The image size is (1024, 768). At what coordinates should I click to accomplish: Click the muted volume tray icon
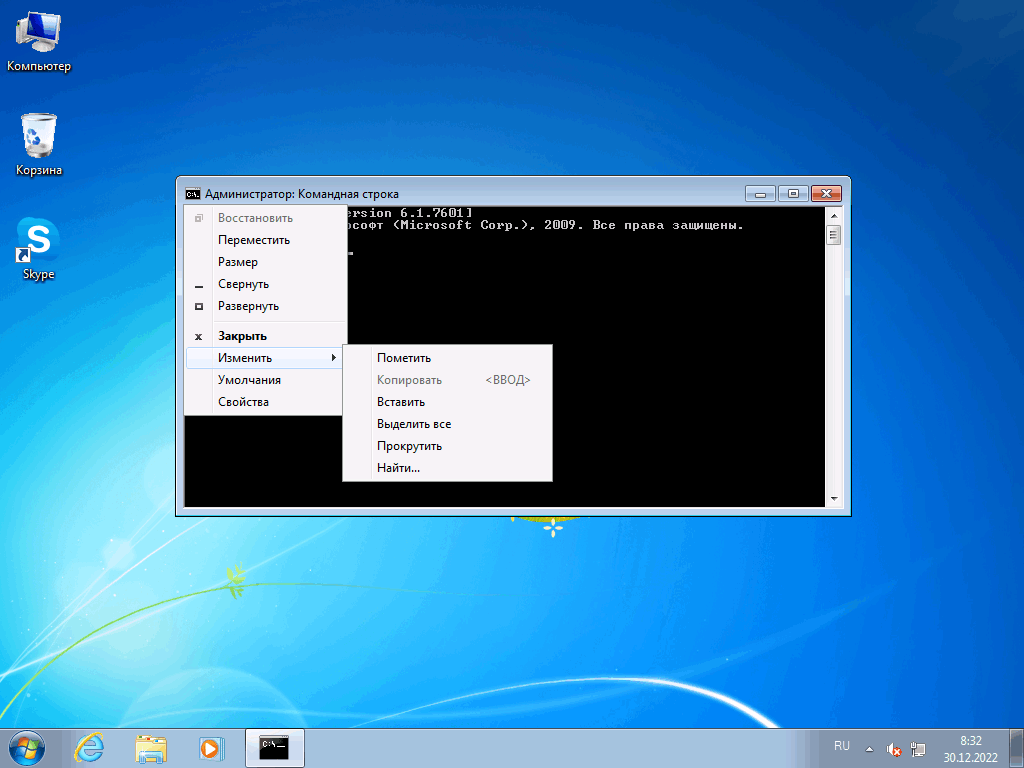894,749
